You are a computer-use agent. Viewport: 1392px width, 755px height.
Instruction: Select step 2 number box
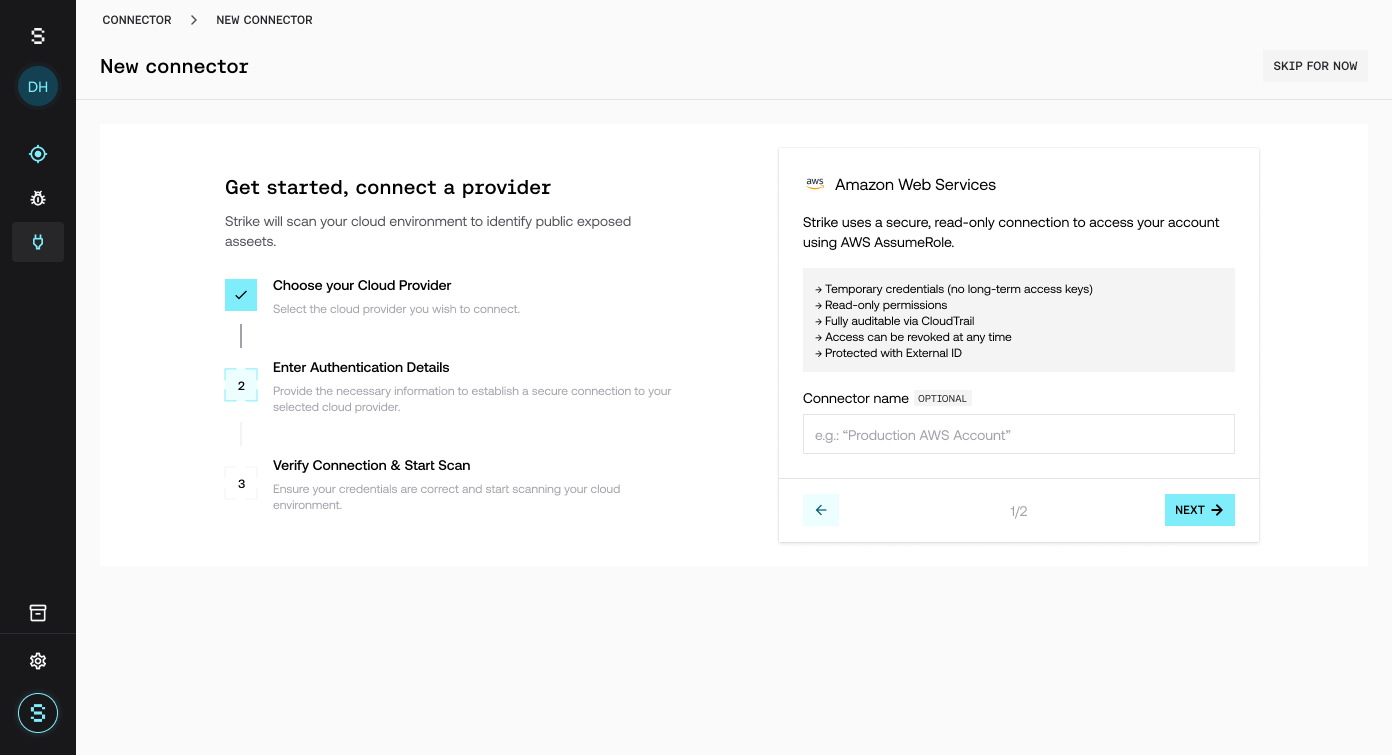[x=241, y=385]
